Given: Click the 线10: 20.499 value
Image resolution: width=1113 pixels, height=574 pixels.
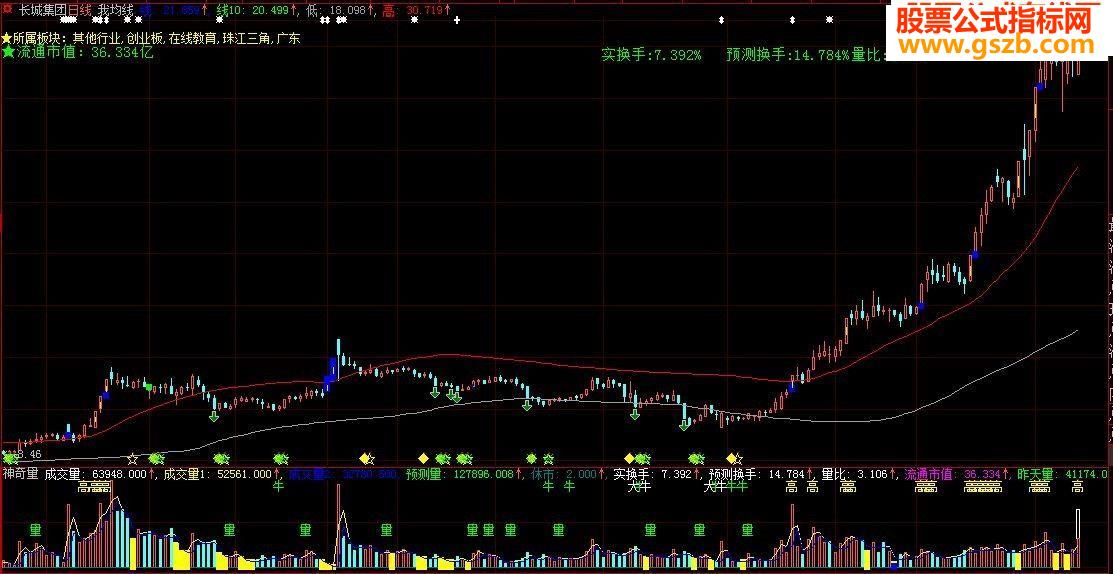Looking at the screenshot, I should click(x=252, y=11).
